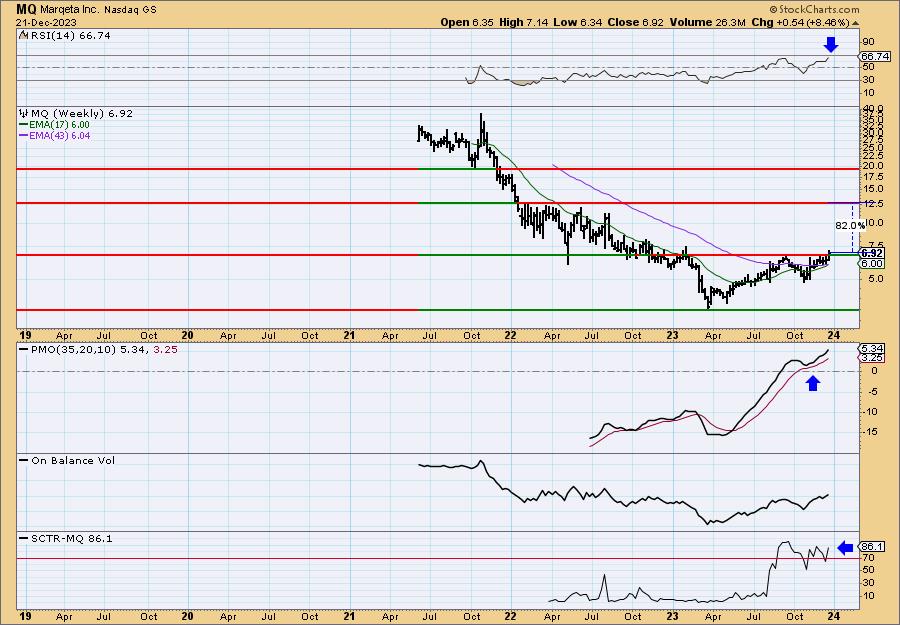Click the 82.0% upside target label
The image size is (900, 625).
click(x=849, y=226)
